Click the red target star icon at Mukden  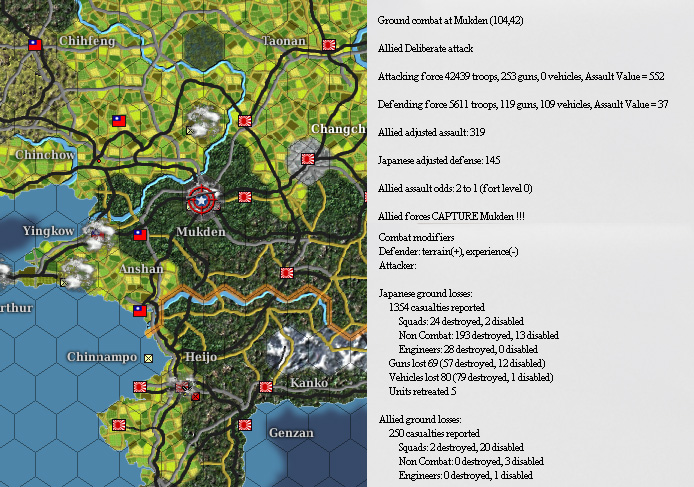[x=201, y=201]
